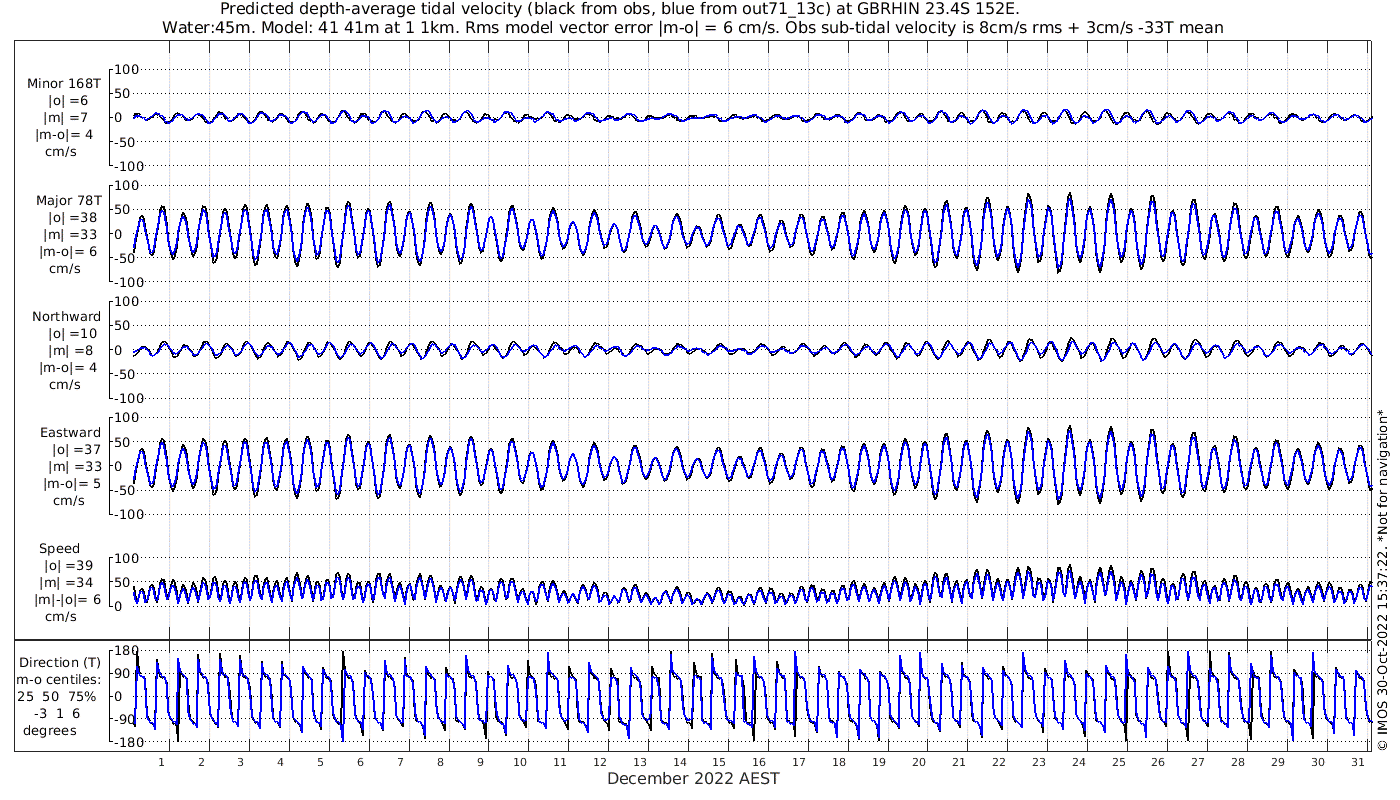Click '|m-o|= 4' under Northward
Image resolution: width=1400 pixels, height=800 pixels.
66,367
